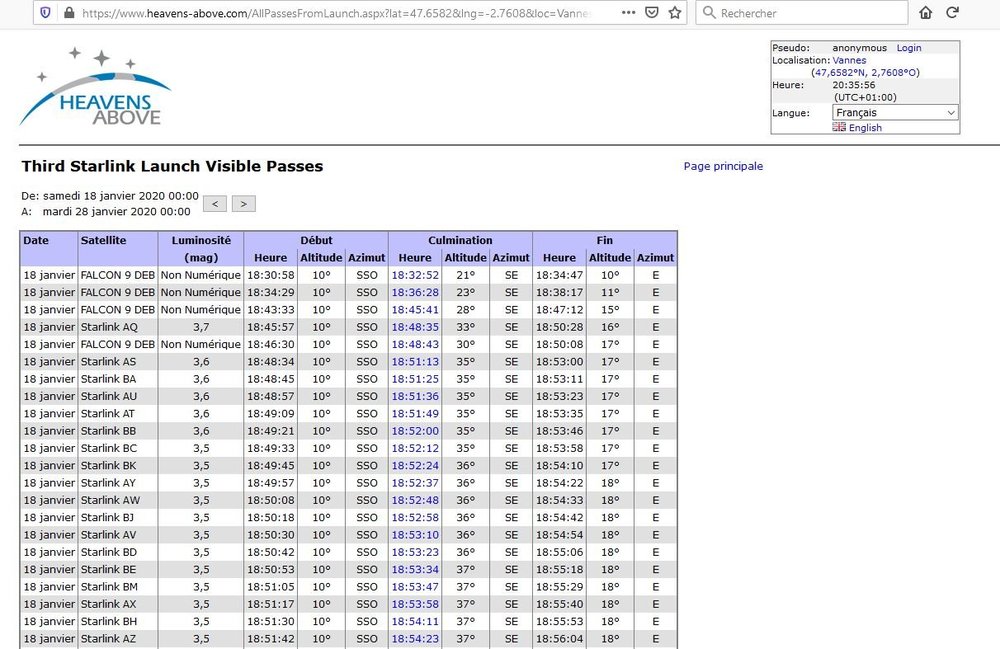This screenshot has width=1000, height=649.
Task: Click the UK flag icon beside English
Action: pos(839,127)
